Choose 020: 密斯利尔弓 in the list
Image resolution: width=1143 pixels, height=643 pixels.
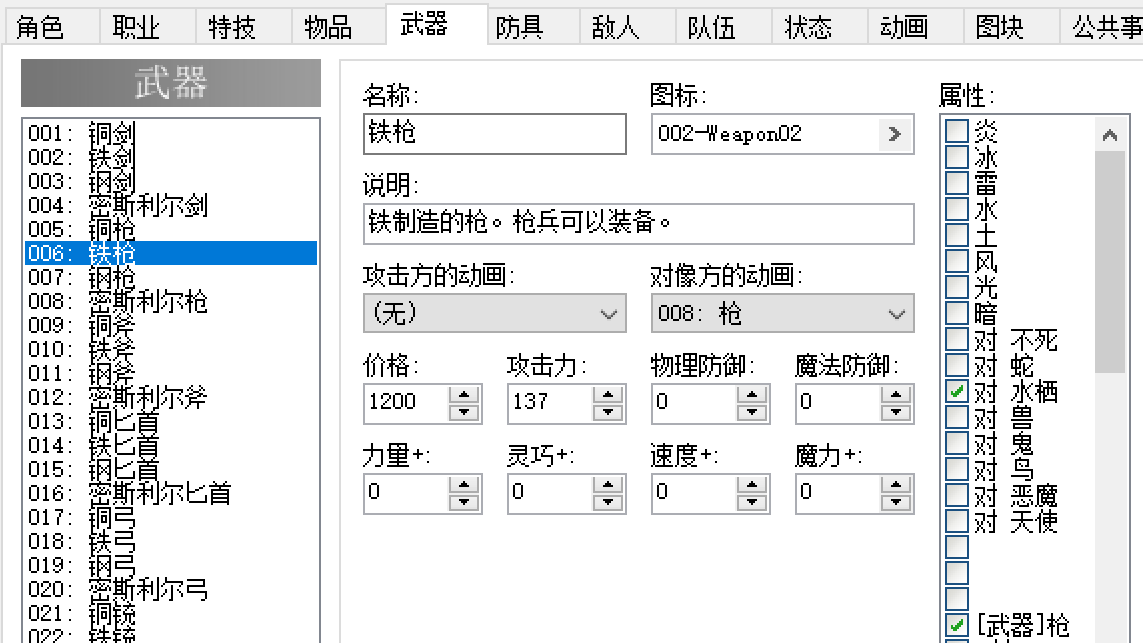pyautogui.click(x=171, y=589)
